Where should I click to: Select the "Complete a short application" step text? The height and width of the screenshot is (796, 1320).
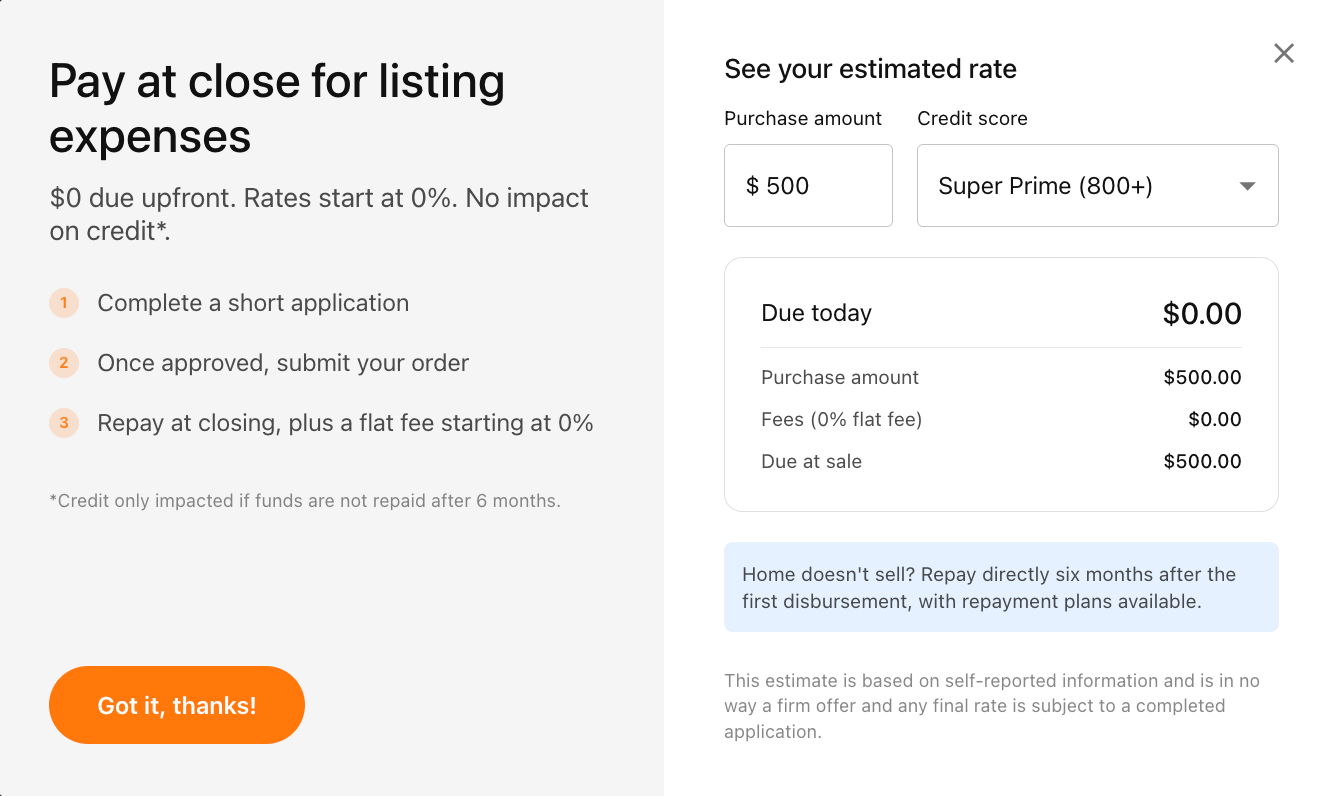tap(253, 303)
